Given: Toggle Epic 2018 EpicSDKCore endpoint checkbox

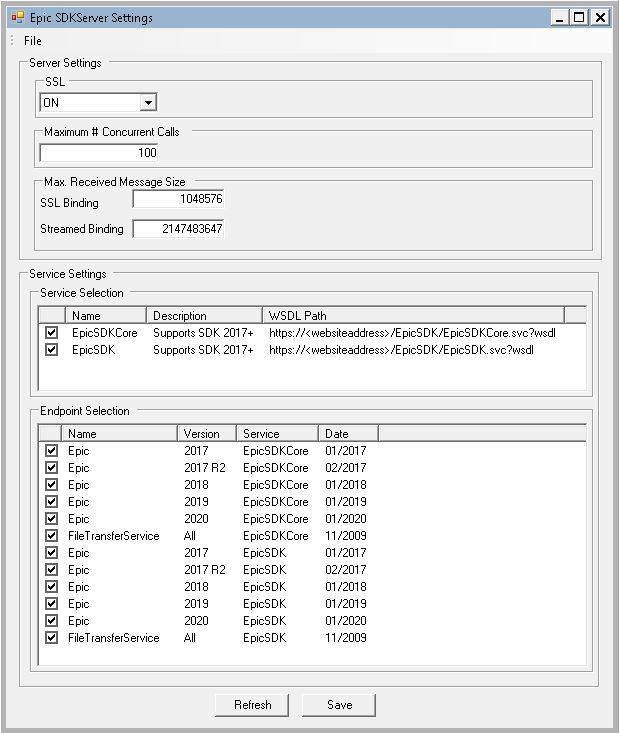Looking at the screenshot, I should click(x=51, y=485).
